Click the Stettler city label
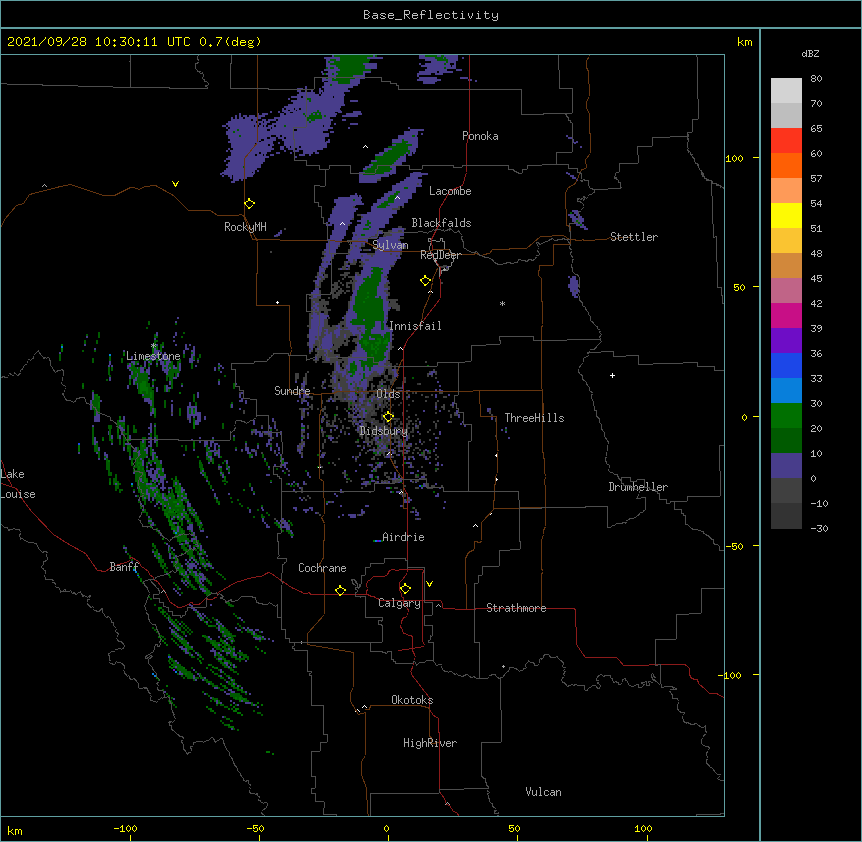 [634, 237]
